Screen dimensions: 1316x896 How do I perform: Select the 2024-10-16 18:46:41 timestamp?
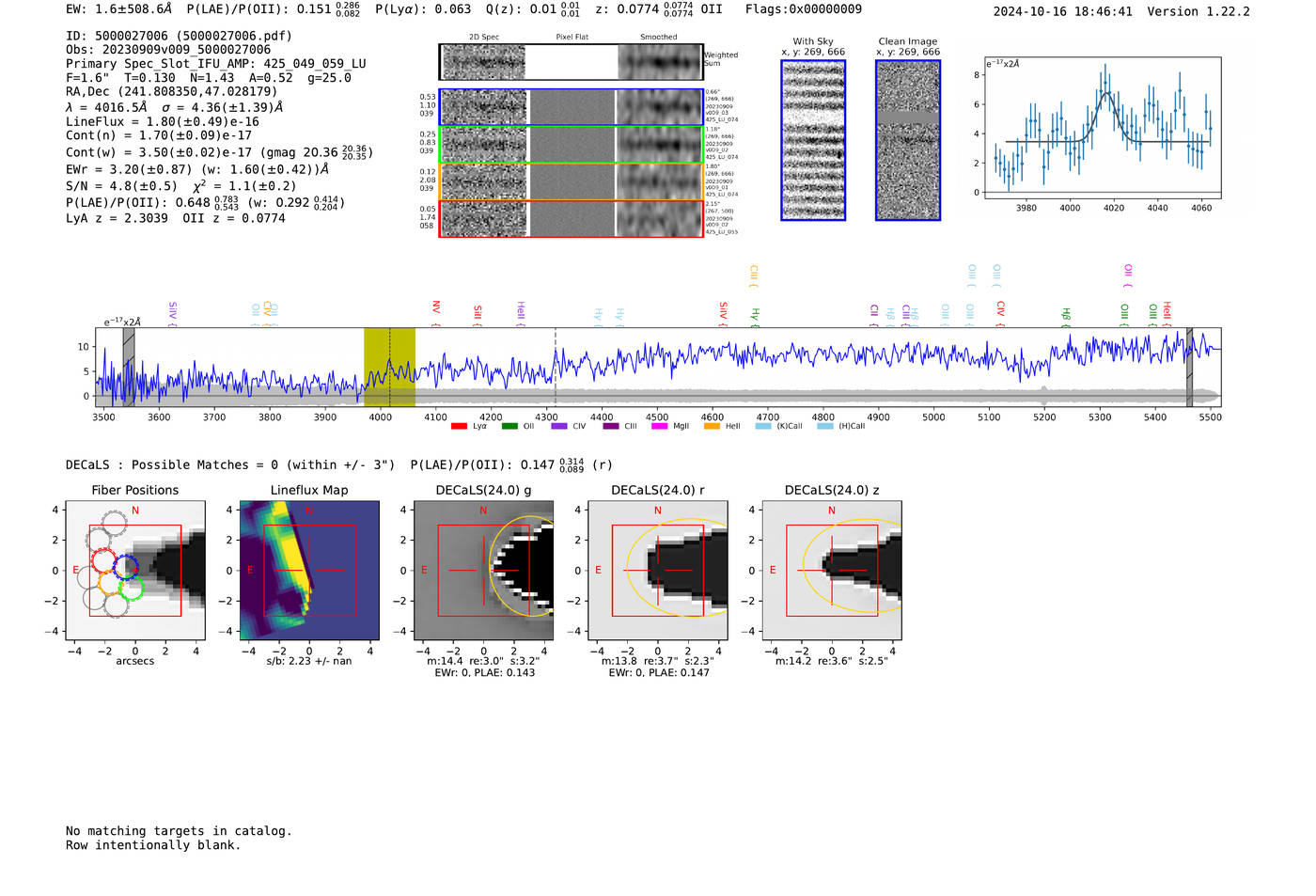pyautogui.click(x=1063, y=11)
